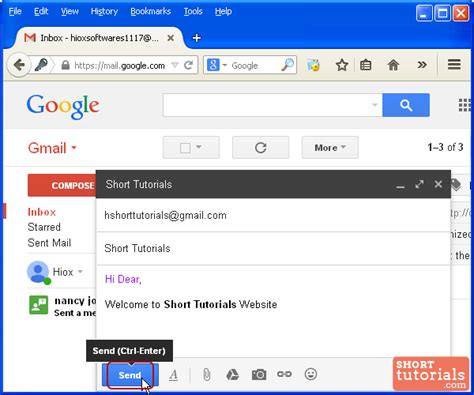
Task: Toggle the select-all checkbox
Action: click(x=185, y=148)
